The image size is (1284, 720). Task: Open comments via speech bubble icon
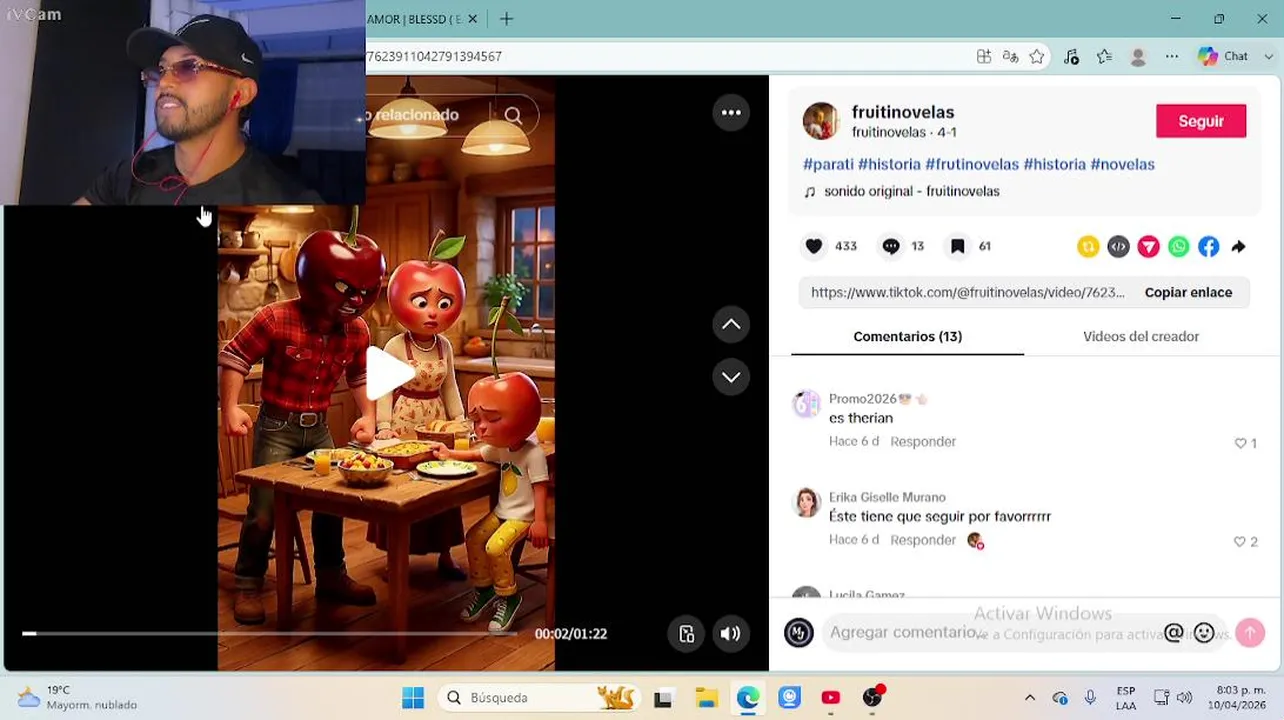click(891, 246)
